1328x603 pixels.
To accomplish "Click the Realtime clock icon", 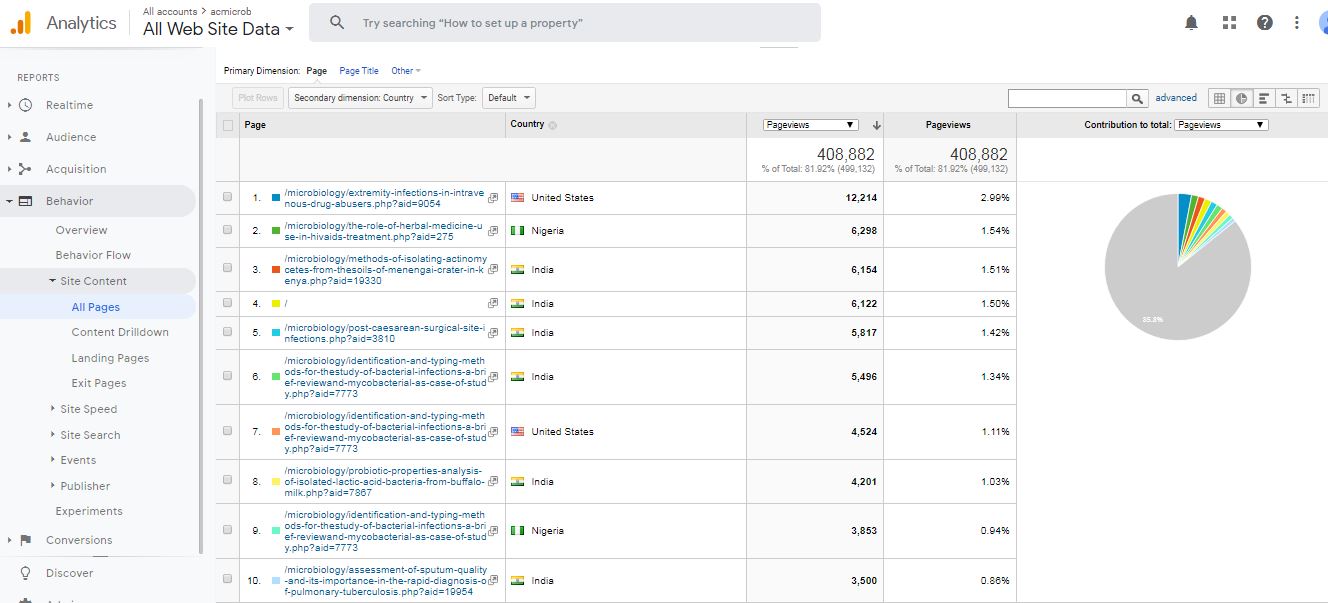I will 25,105.
